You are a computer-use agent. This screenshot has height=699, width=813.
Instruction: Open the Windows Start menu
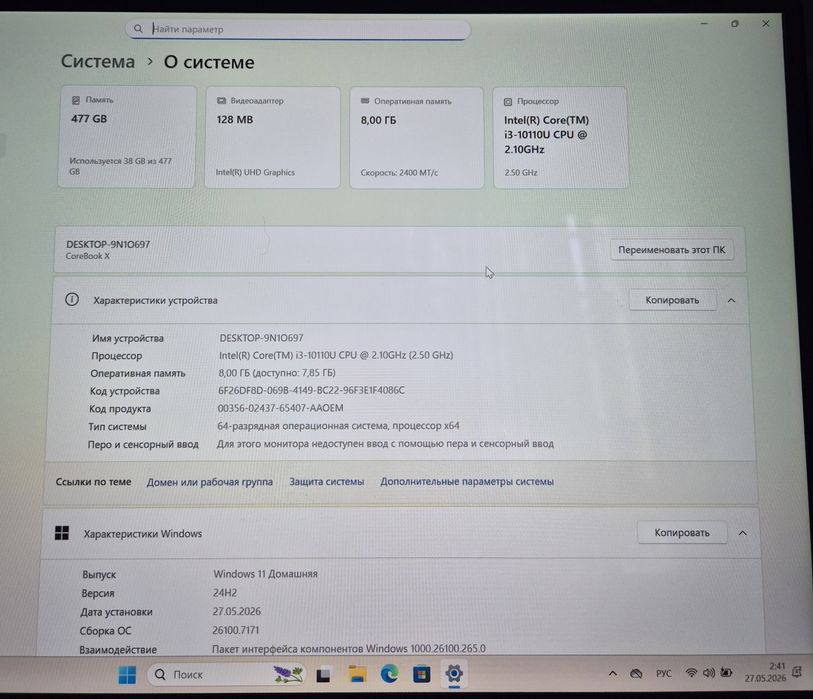pyautogui.click(x=127, y=675)
